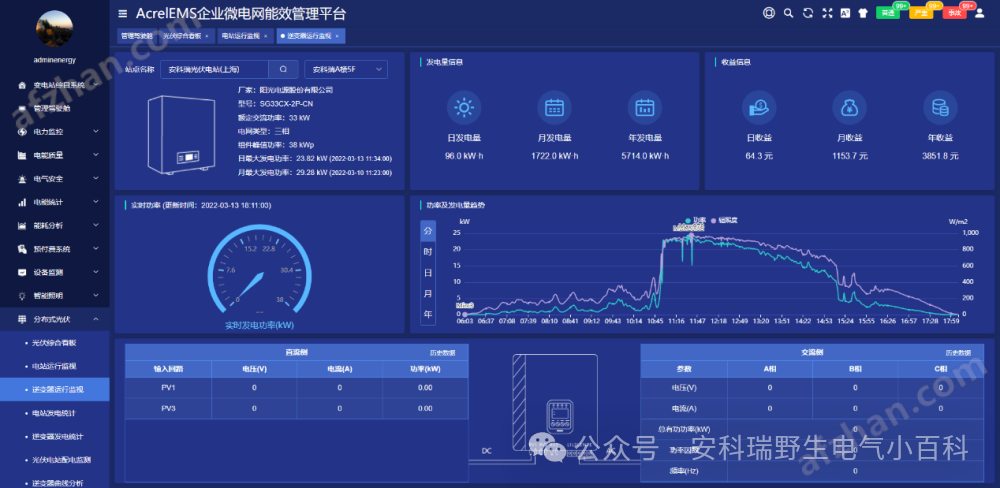Open the green 普通 alarm badge button
The image size is (1000, 488).
coord(890,12)
